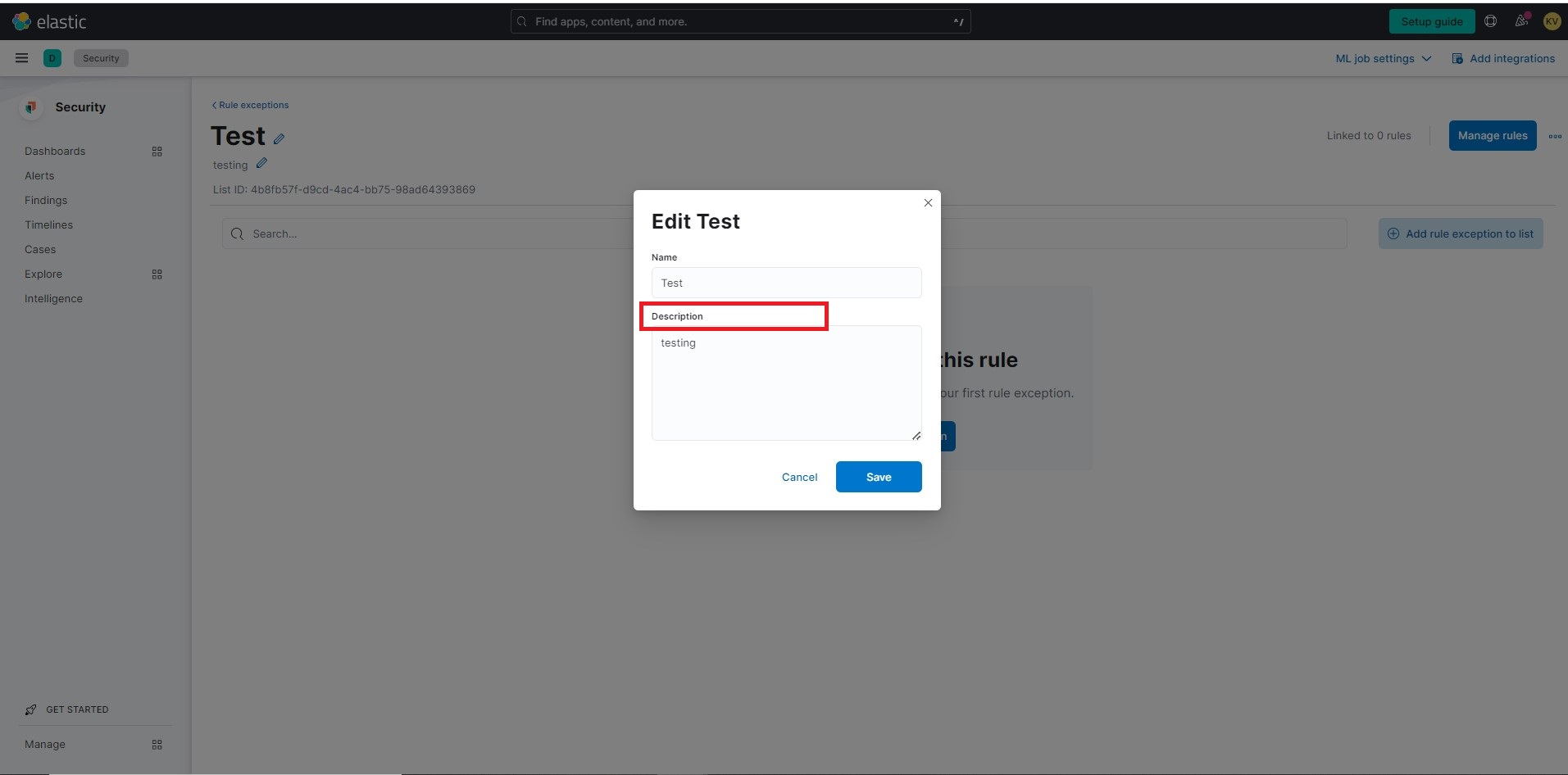Click the Security shield icon in sidebar

click(x=30, y=107)
